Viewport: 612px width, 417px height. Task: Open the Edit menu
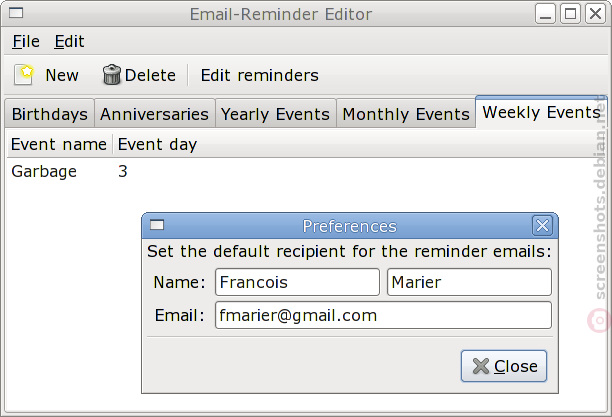[69, 41]
